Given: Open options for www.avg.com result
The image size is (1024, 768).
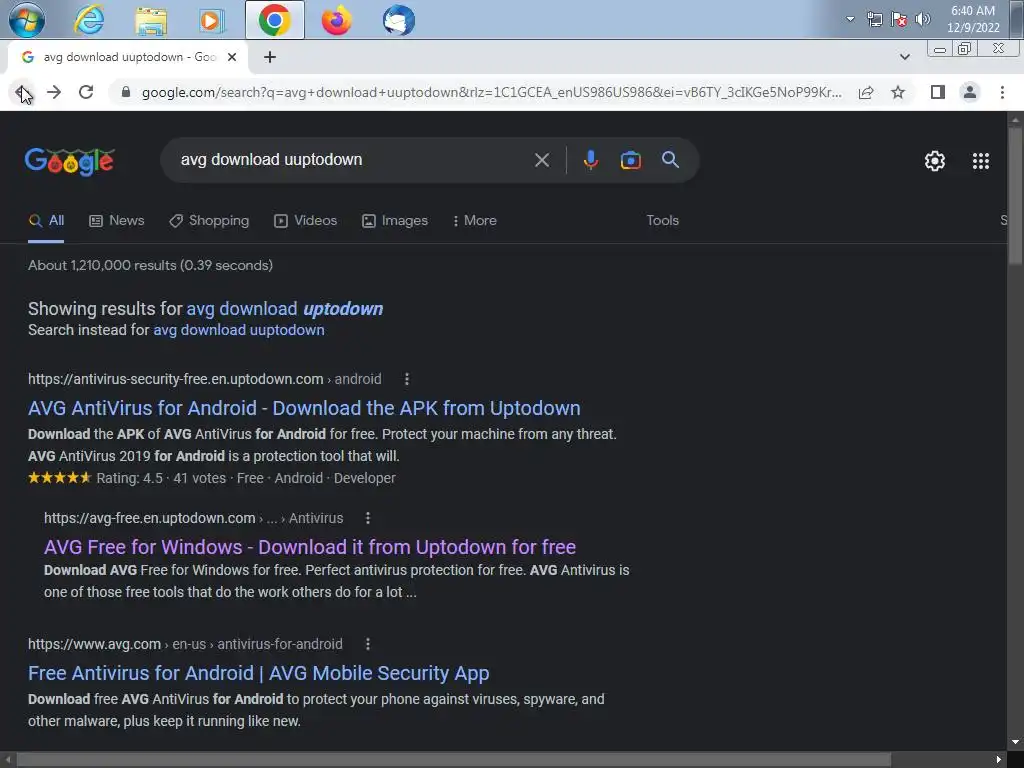Looking at the screenshot, I should pyautogui.click(x=368, y=644).
